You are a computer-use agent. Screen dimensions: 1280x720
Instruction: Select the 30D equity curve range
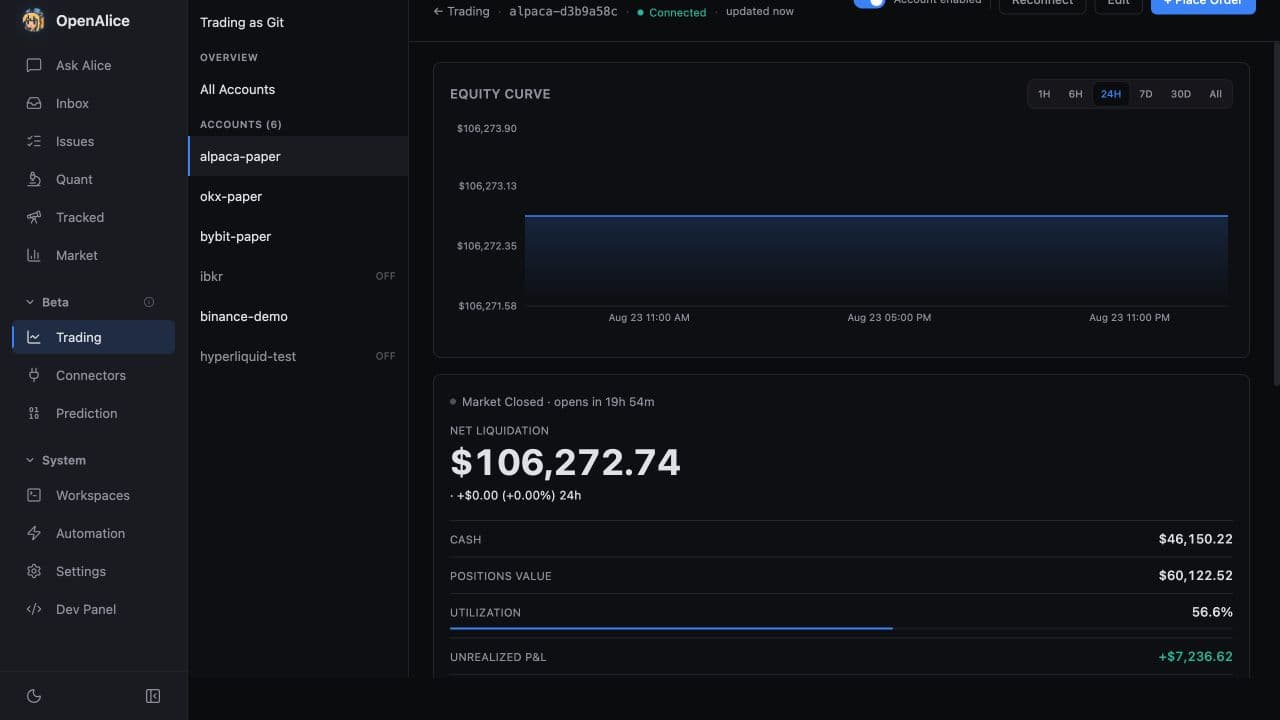(x=1181, y=94)
